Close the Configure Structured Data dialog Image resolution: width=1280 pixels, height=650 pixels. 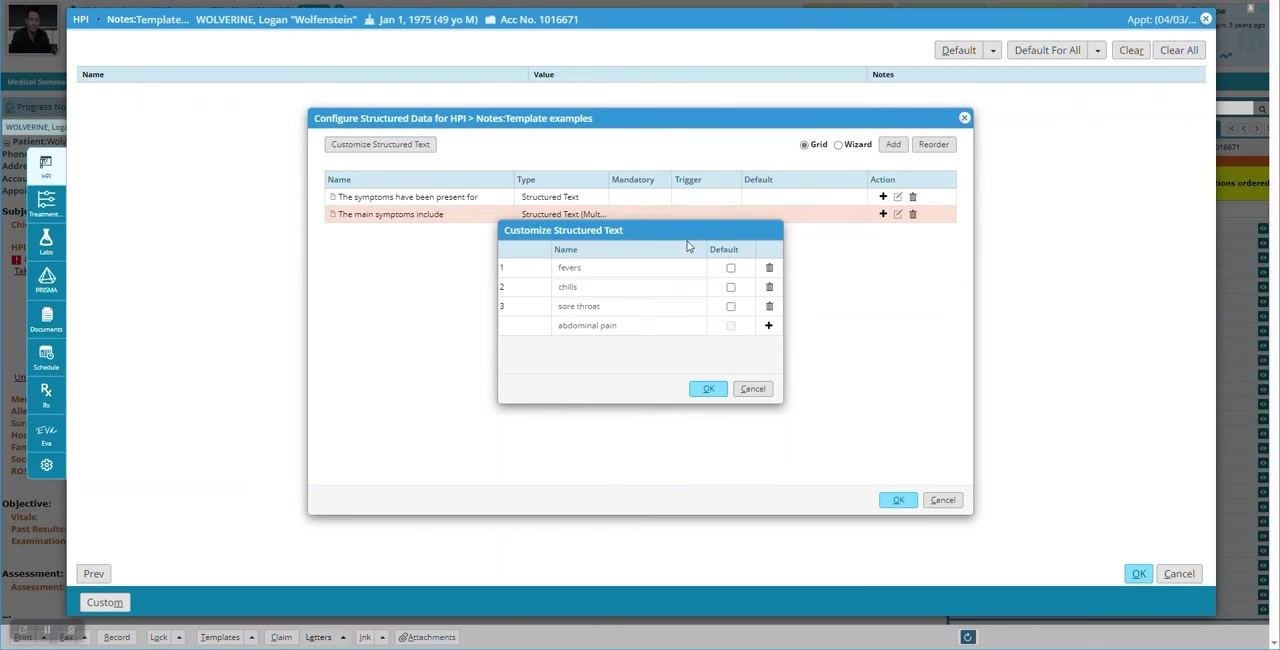pyautogui.click(x=964, y=118)
